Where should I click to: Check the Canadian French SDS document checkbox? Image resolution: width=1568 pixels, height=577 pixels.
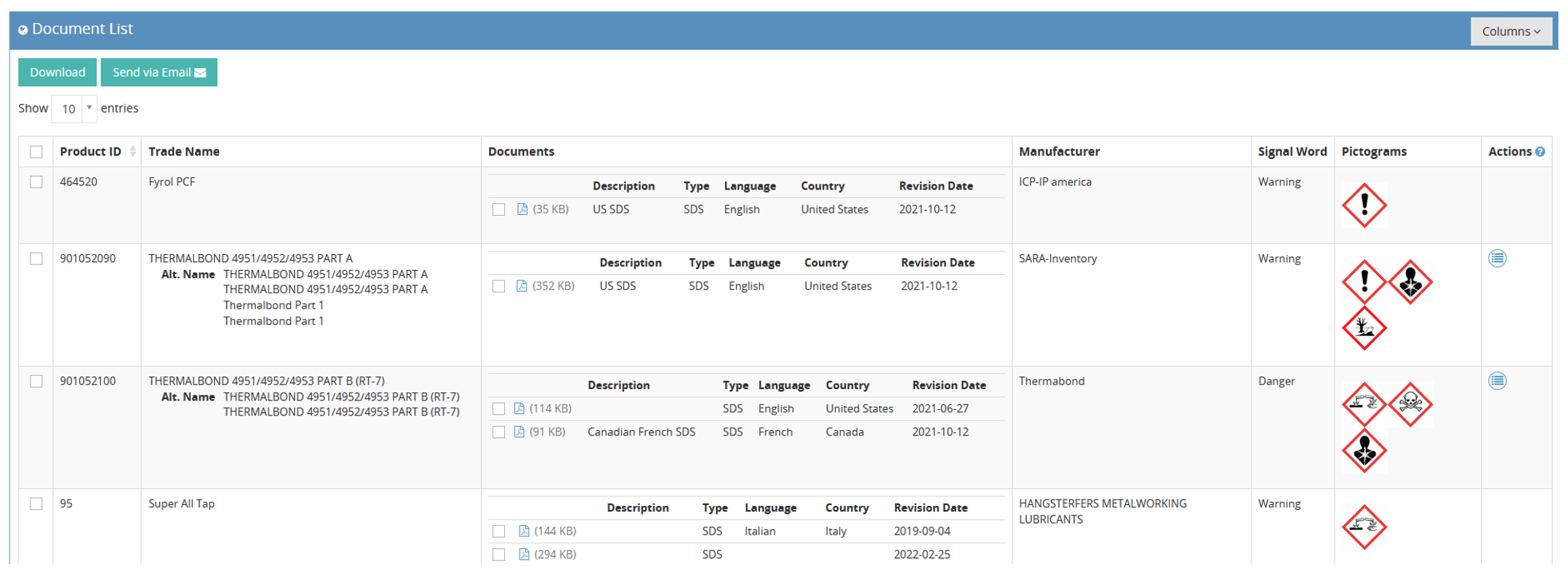(499, 432)
